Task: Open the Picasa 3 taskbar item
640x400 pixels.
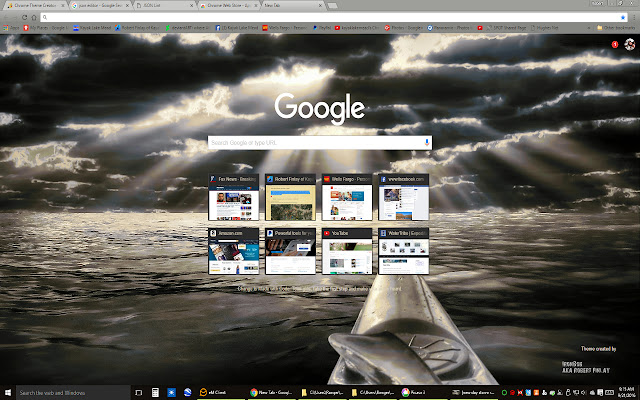Action: (424, 393)
